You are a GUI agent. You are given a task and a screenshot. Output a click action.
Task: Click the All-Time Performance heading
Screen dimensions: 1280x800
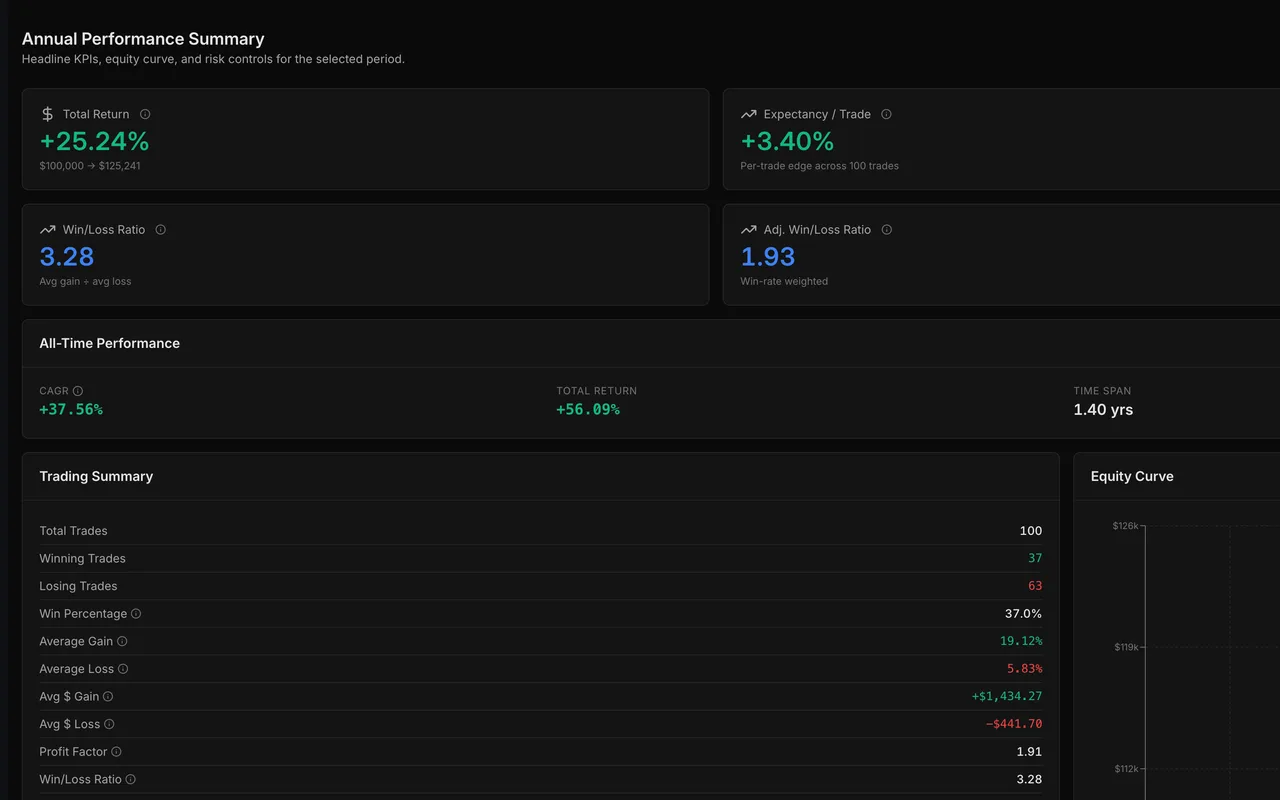coord(110,343)
